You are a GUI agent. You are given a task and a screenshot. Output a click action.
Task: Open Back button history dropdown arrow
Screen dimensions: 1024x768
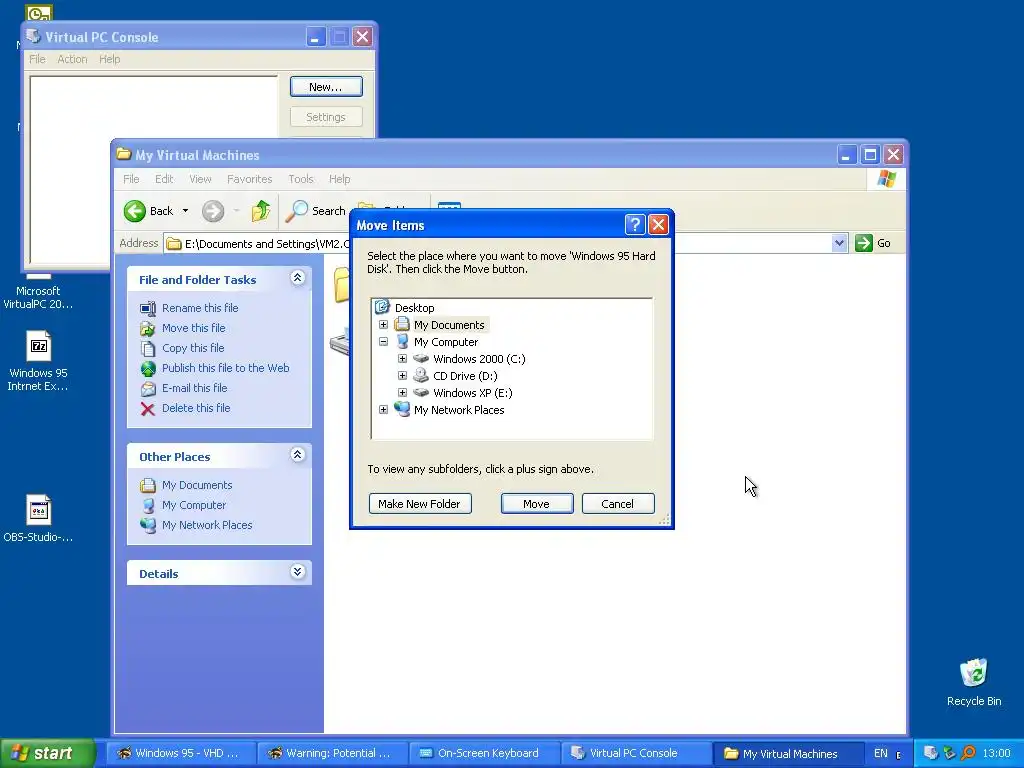point(185,211)
